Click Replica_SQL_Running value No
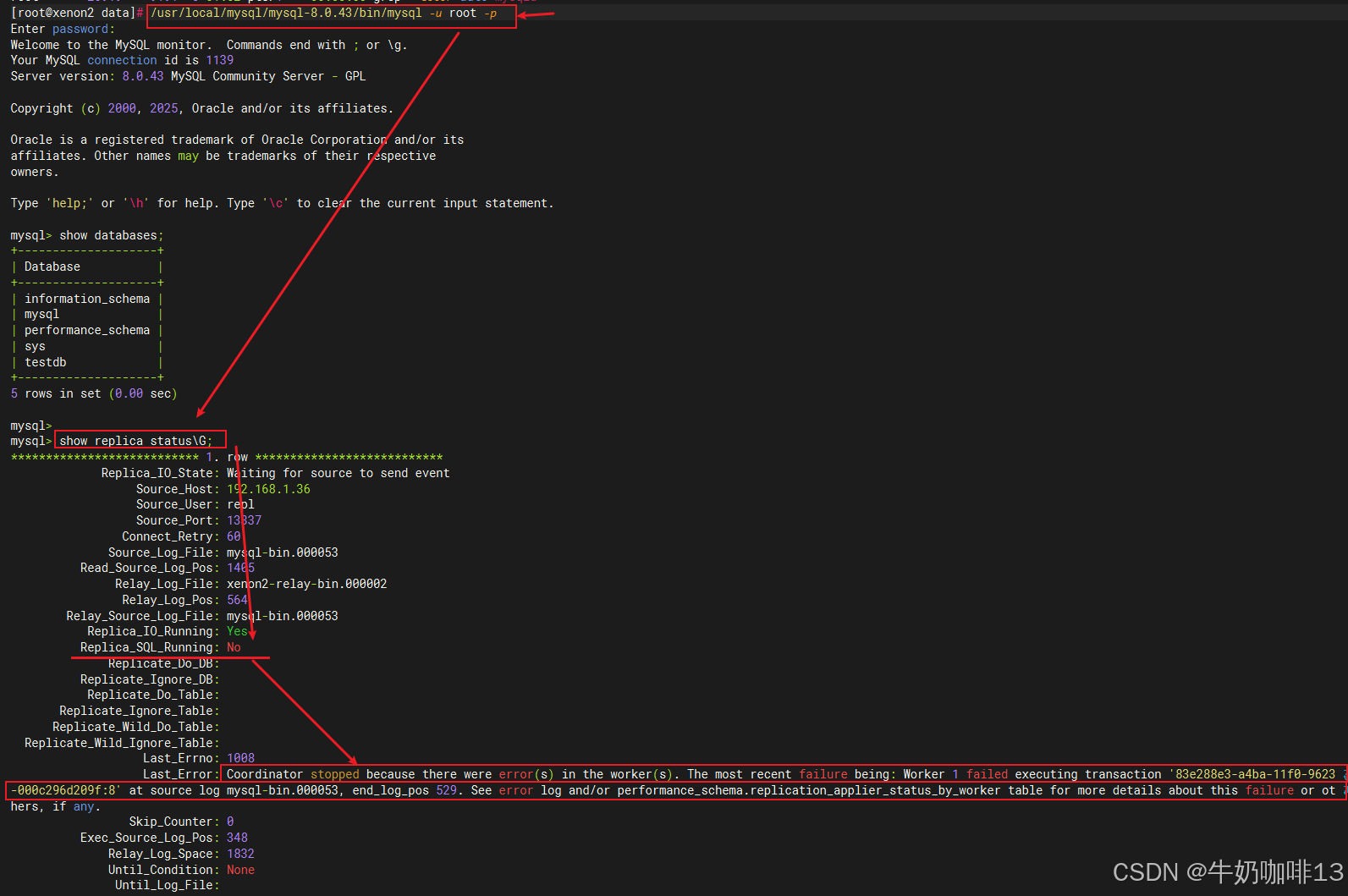The height and width of the screenshot is (896, 1348). click(234, 648)
